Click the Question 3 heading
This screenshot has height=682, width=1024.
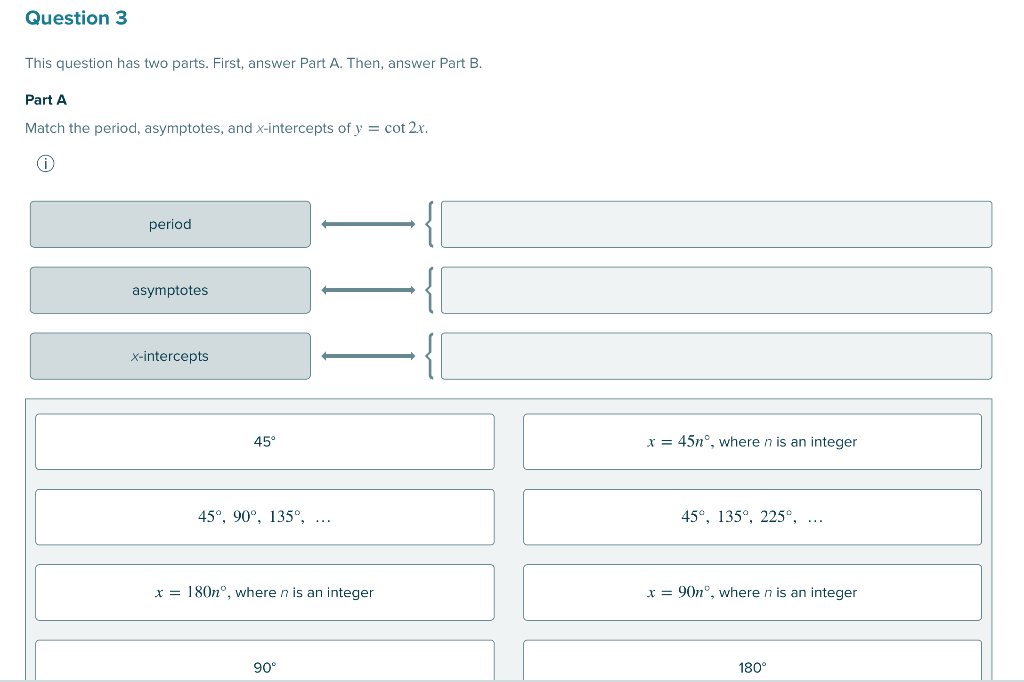(x=76, y=18)
